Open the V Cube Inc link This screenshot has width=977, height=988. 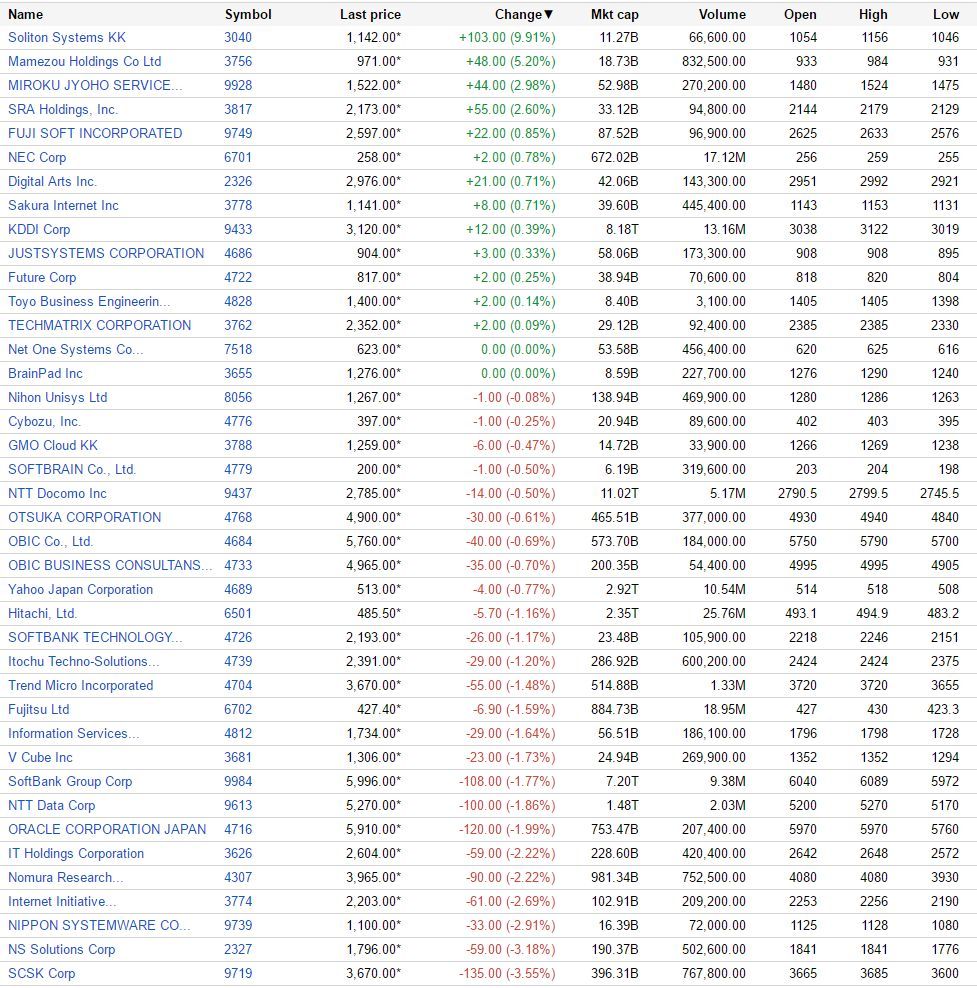click(x=40, y=757)
